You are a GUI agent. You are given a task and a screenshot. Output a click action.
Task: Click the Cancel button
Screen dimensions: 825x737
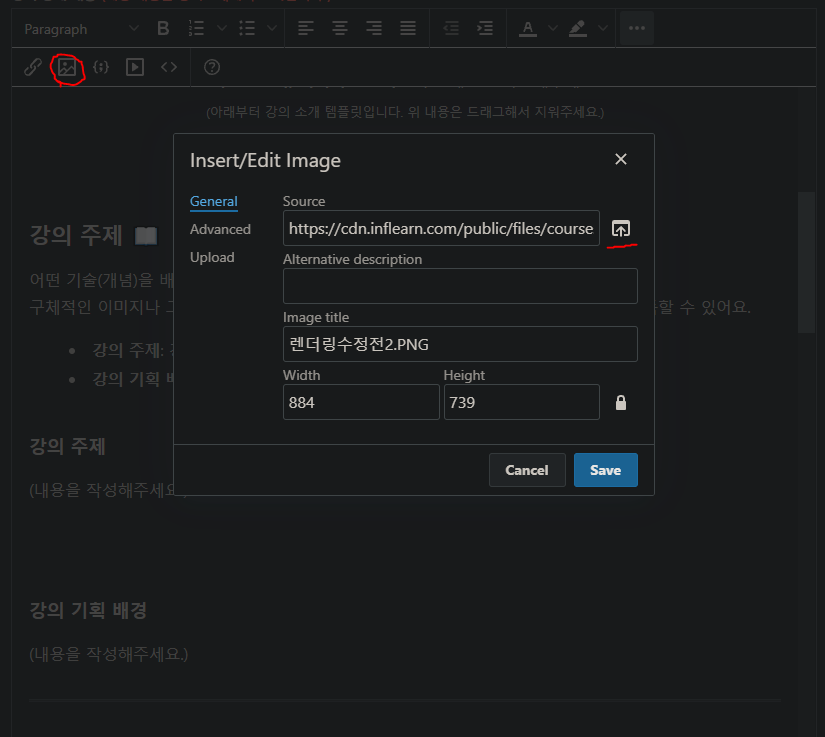[527, 470]
